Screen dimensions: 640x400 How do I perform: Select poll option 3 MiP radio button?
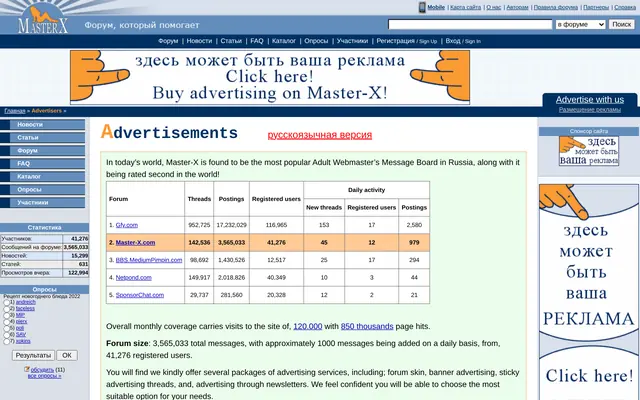click(7, 316)
